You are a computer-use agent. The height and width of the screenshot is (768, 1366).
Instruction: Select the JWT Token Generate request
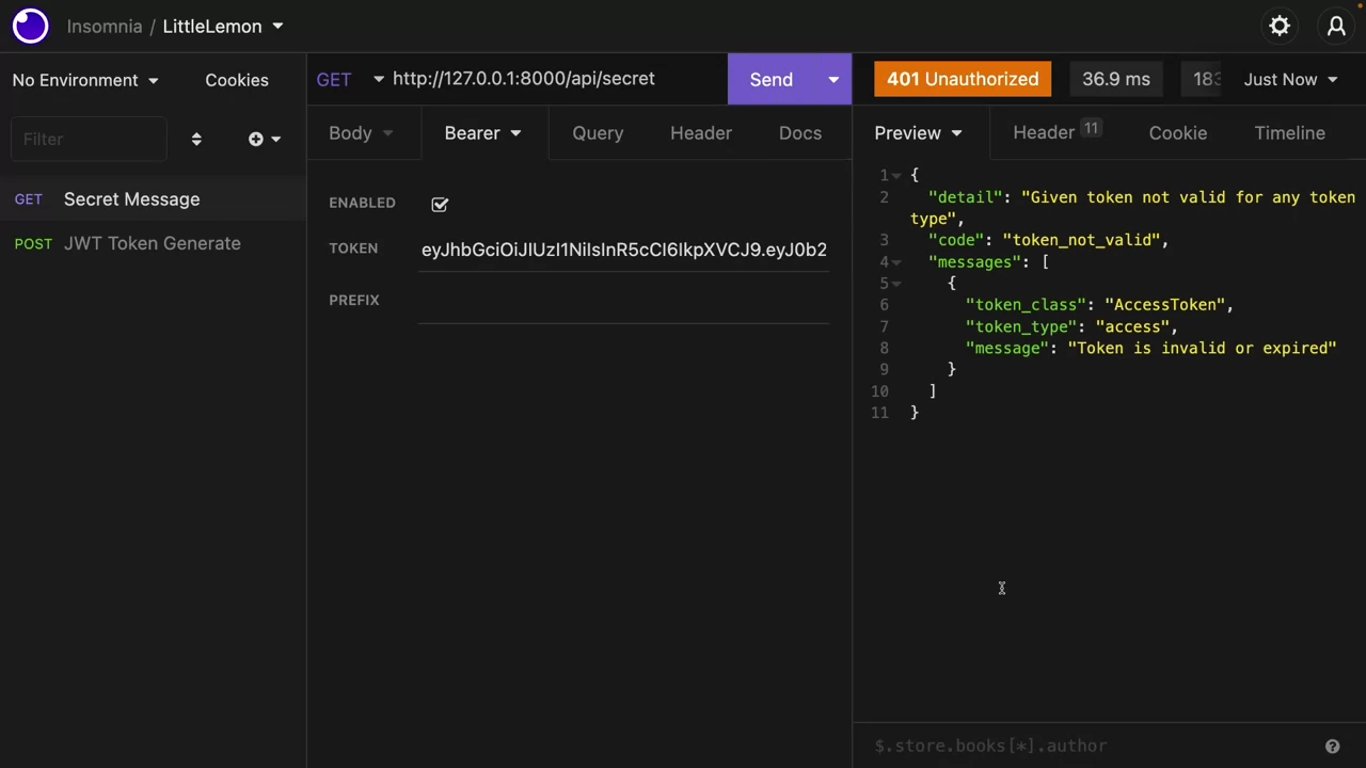152,243
